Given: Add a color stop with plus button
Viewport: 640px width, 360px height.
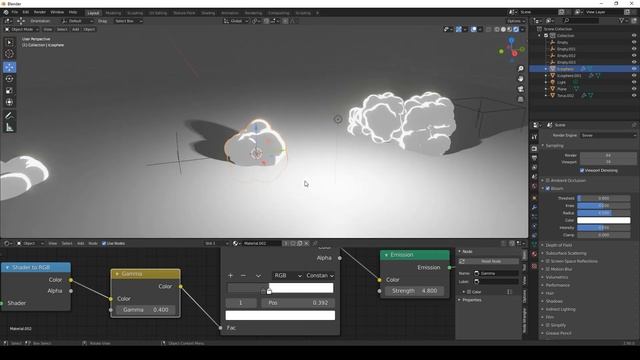Looking at the screenshot, I should (x=231, y=276).
